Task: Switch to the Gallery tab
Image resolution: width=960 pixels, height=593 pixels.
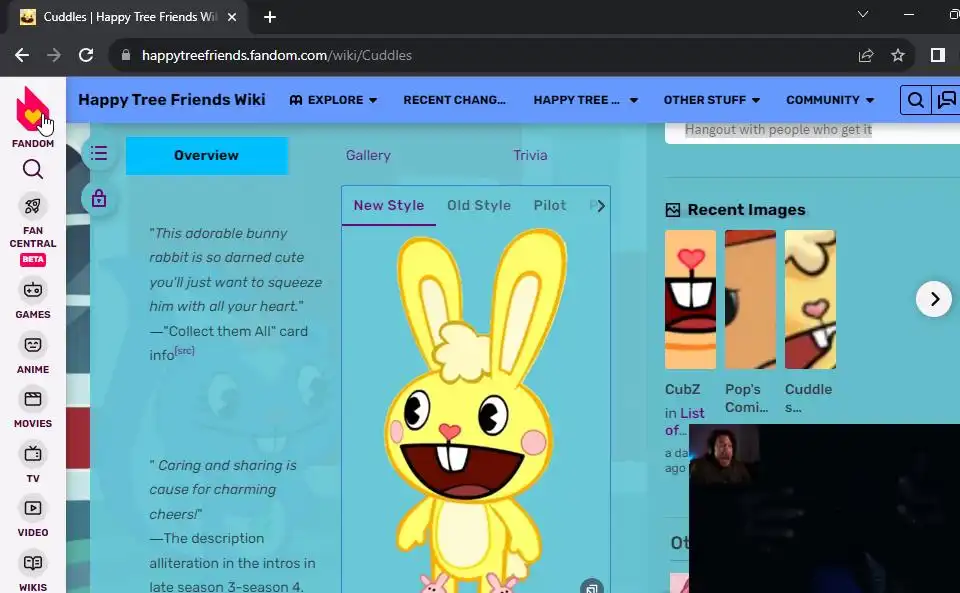Action: click(368, 155)
